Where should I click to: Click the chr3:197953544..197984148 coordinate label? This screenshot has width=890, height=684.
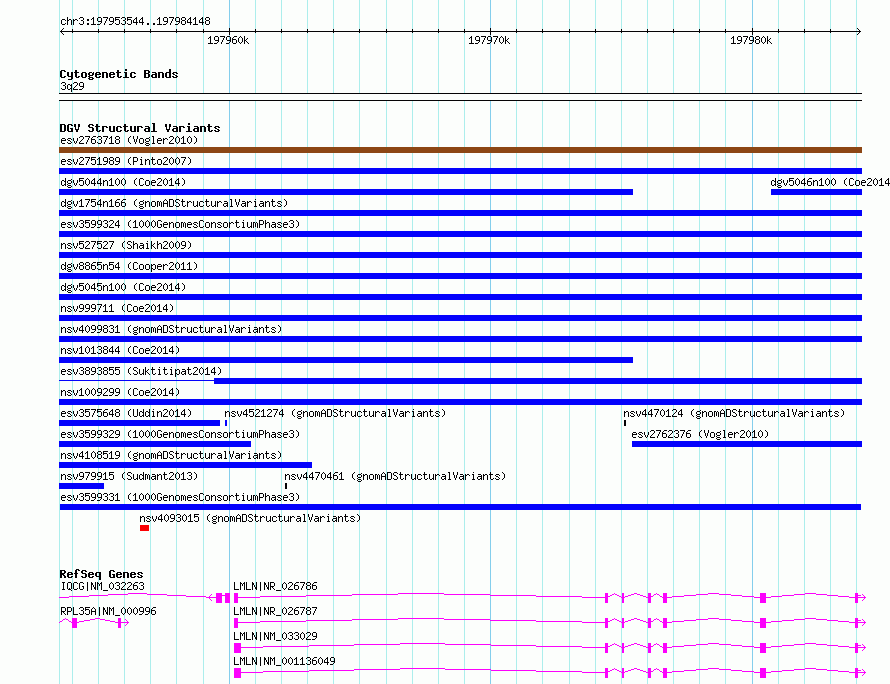[135, 22]
